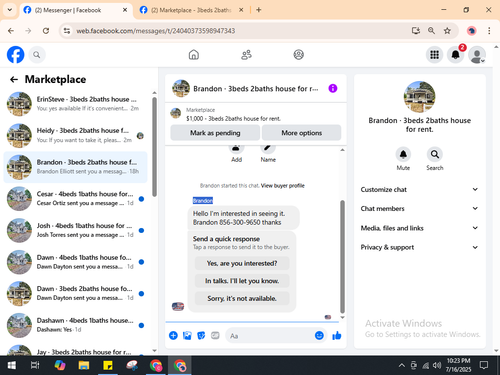The height and width of the screenshot is (375, 500).
Task: Click the back arrow beside Marketplace
Action: tap(14, 79)
